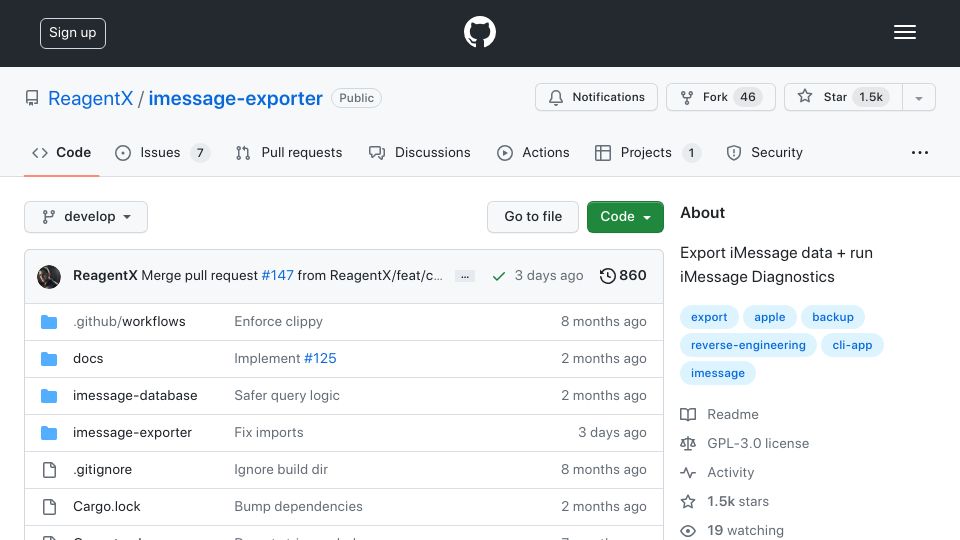
Task: Open the Pull requests tab
Action: pyautogui.click(x=289, y=152)
